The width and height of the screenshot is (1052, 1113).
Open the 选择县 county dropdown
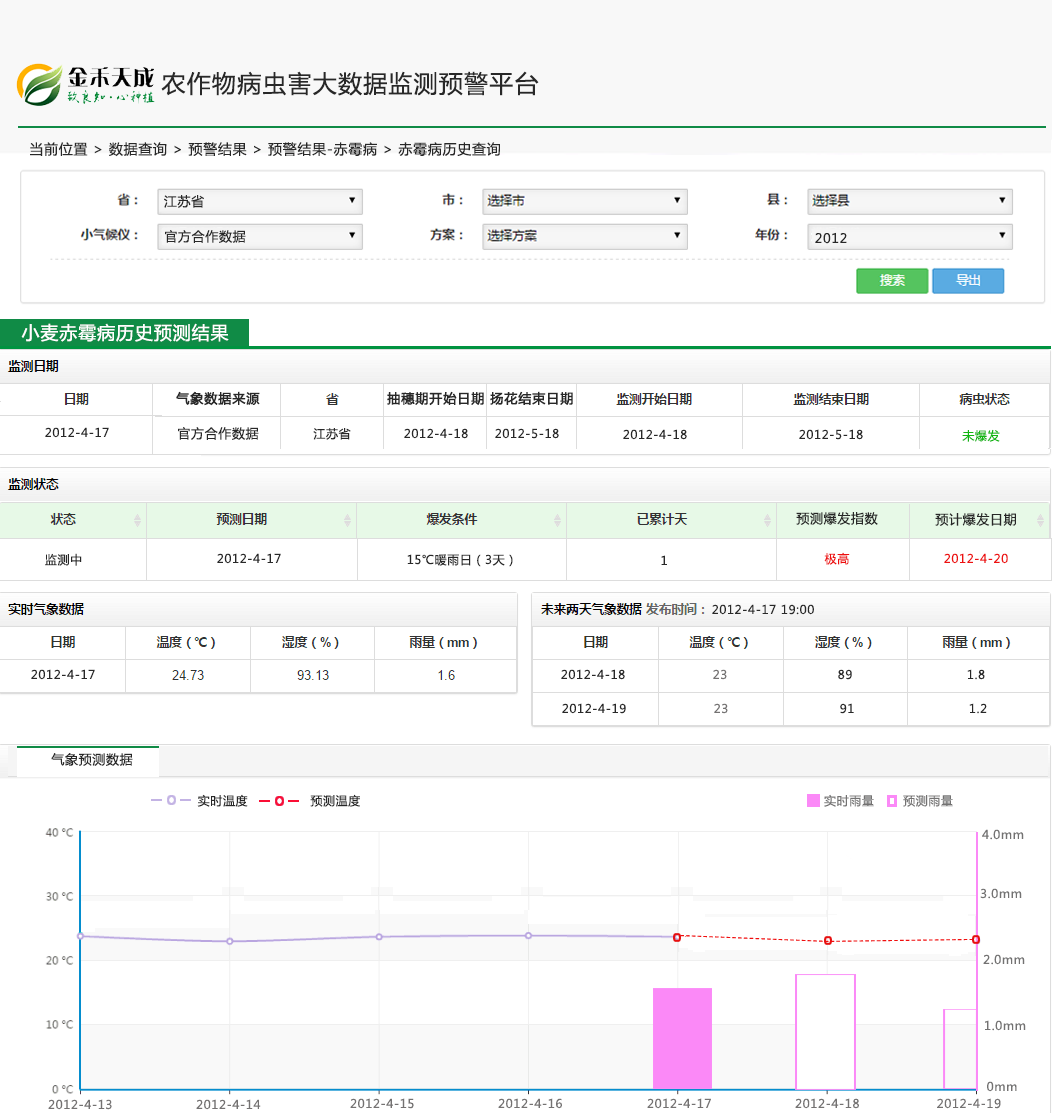pyautogui.click(x=909, y=201)
